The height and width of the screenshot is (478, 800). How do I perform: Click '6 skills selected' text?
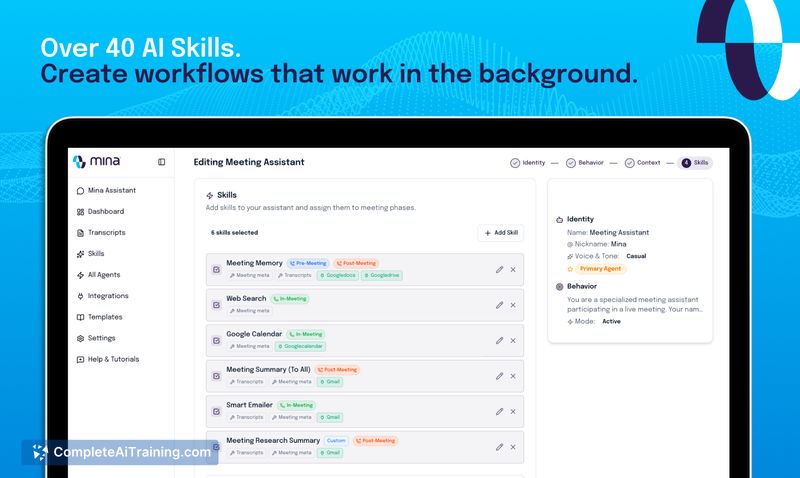235,233
